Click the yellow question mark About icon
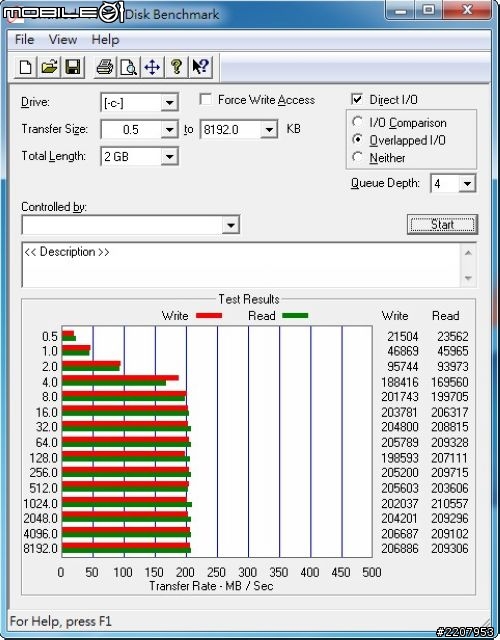 click(176, 67)
